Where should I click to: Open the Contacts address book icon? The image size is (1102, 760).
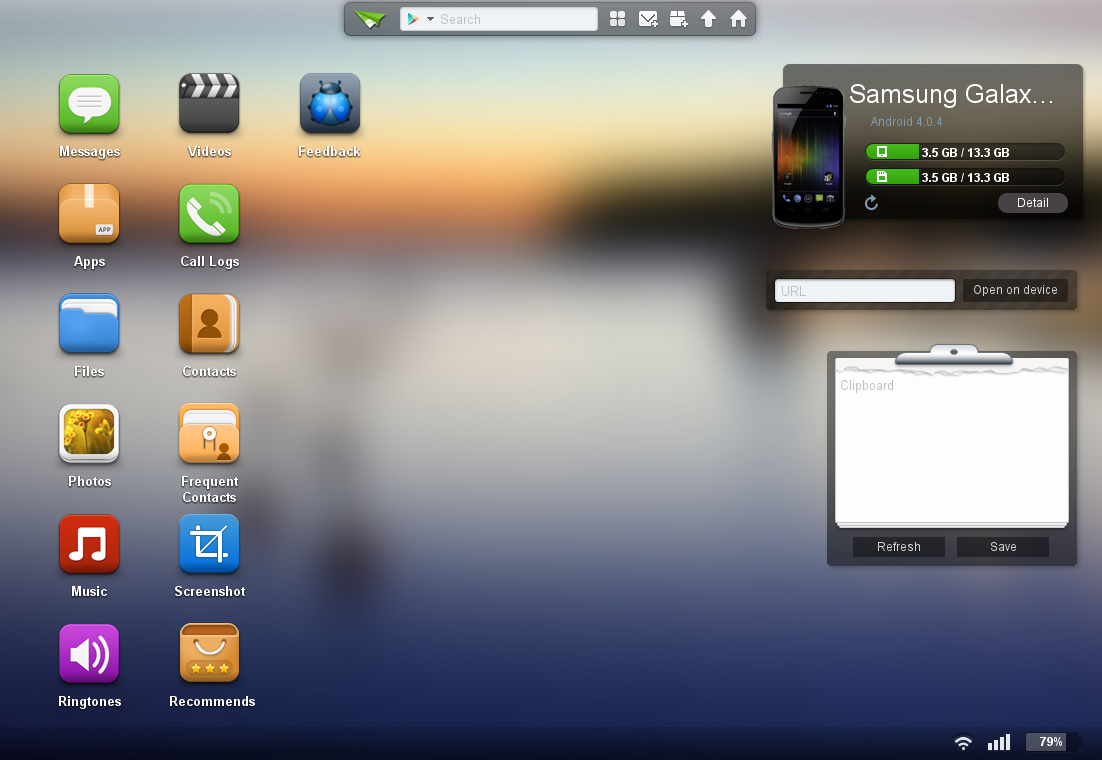click(x=209, y=323)
